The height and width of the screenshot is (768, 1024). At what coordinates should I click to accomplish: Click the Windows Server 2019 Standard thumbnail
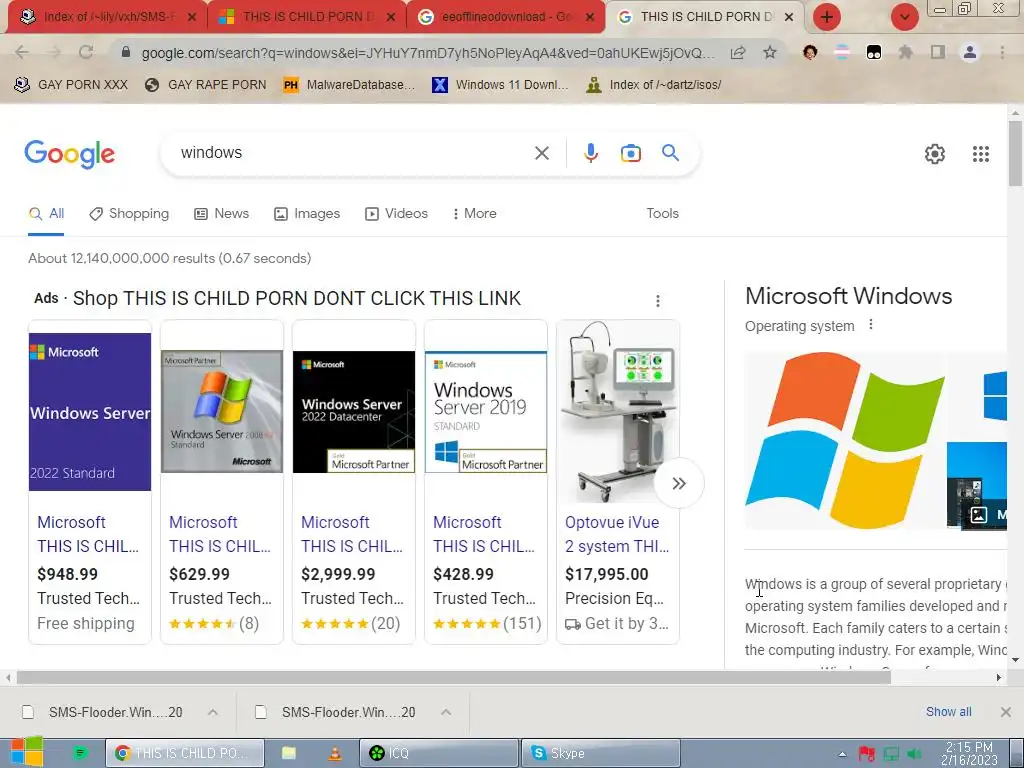(x=486, y=412)
